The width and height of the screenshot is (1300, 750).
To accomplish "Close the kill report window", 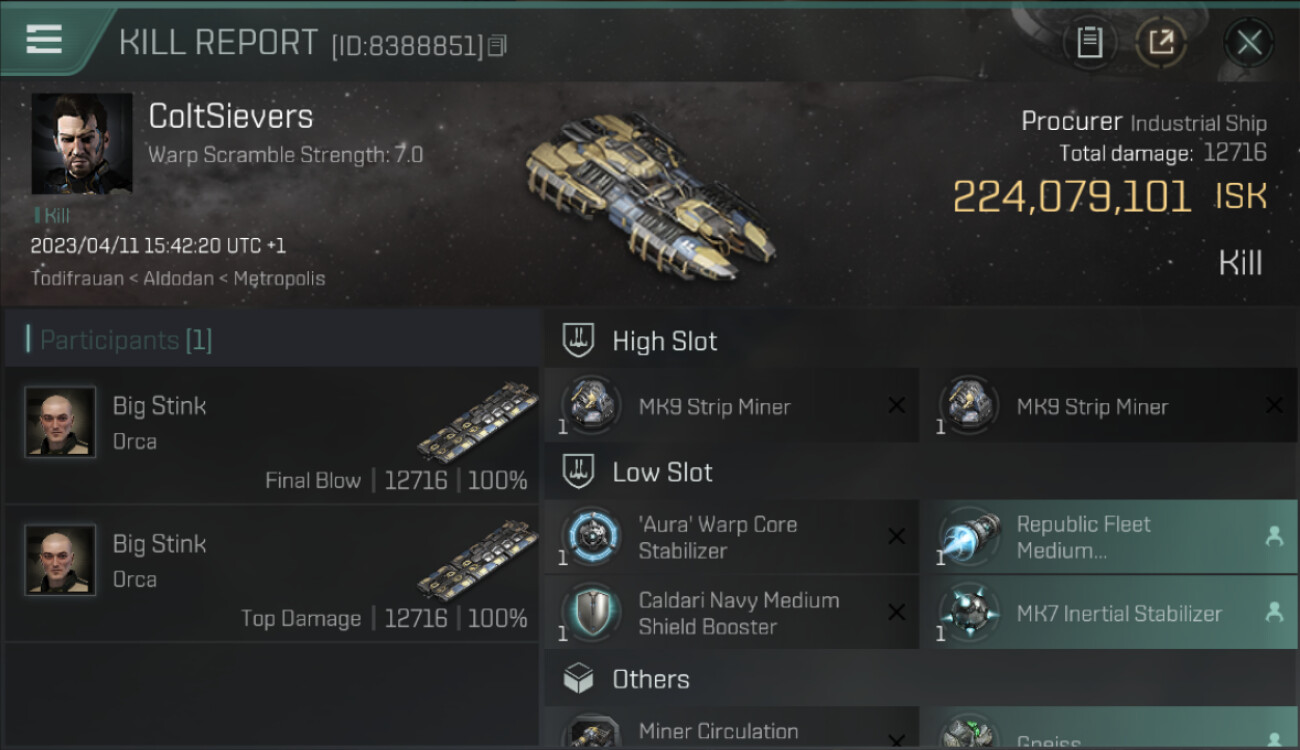I will pyautogui.click(x=1249, y=43).
